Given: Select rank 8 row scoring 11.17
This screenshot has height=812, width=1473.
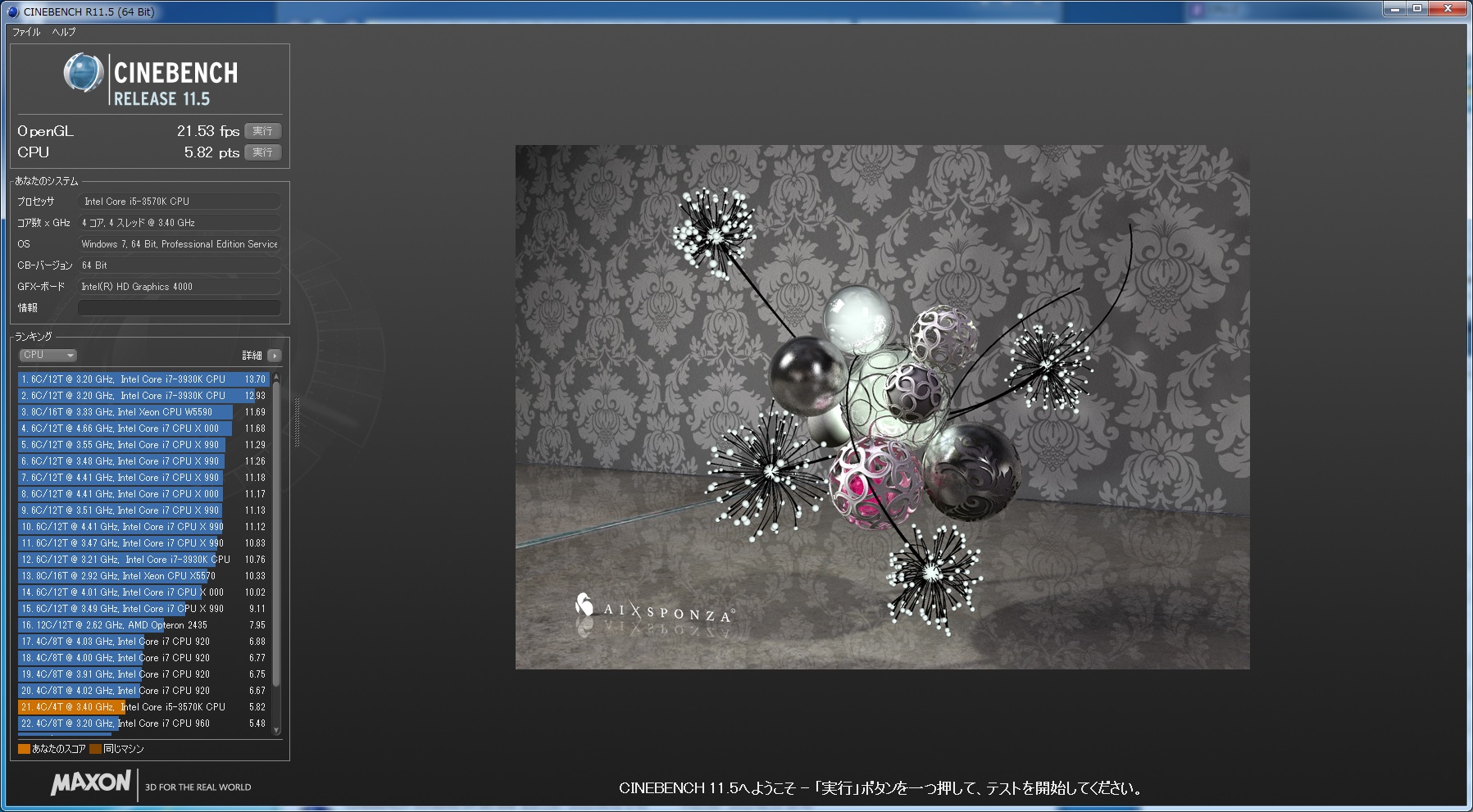Looking at the screenshot, I should (x=144, y=494).
